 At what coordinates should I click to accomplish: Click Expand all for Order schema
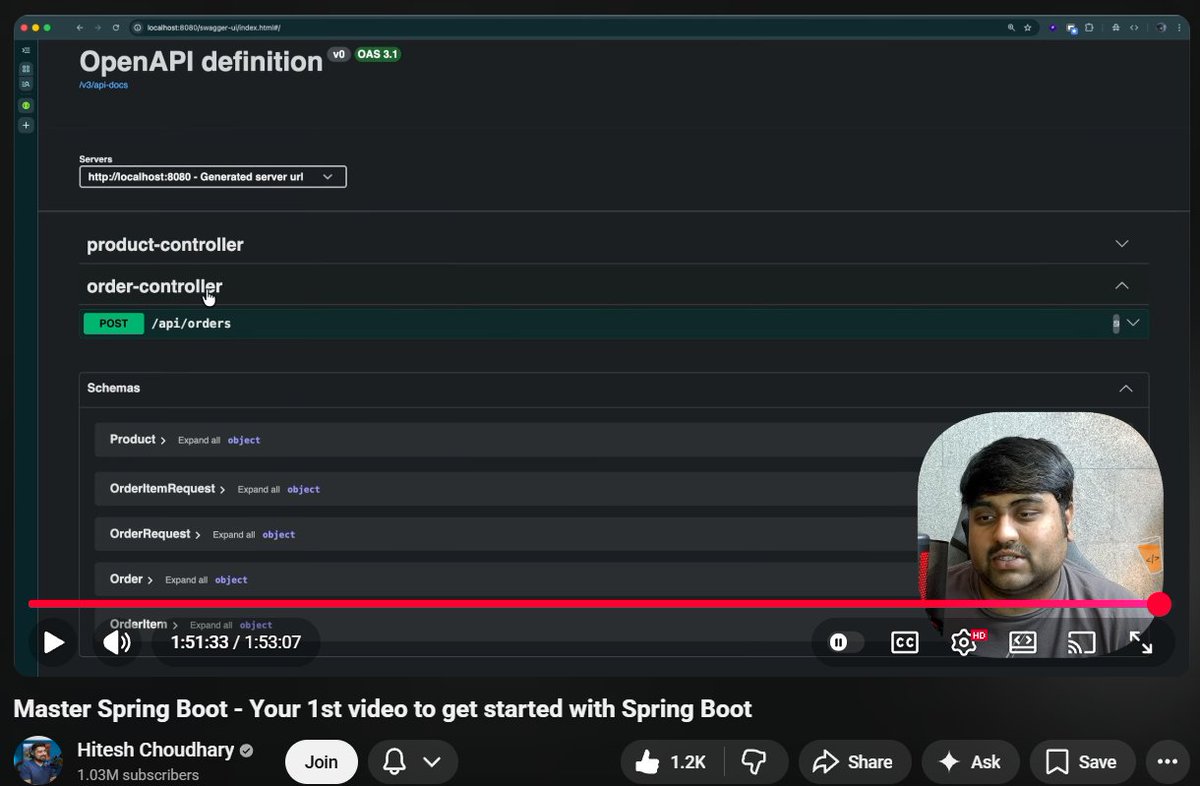pos(186,580)
